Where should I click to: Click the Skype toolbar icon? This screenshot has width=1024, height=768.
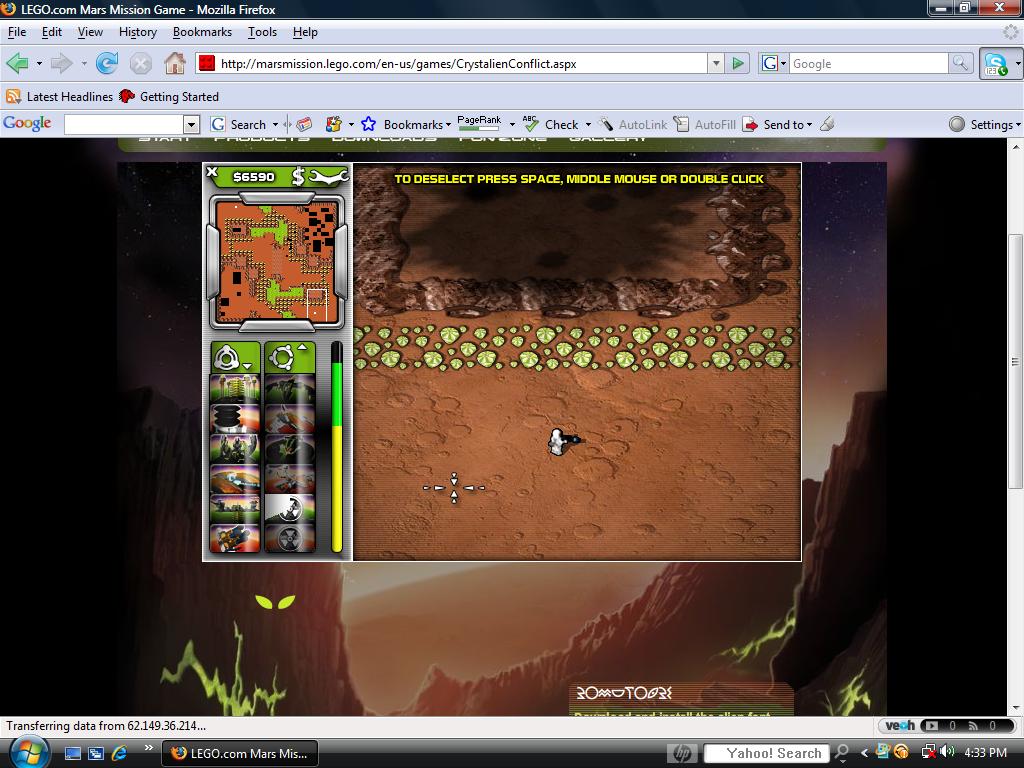997,64
